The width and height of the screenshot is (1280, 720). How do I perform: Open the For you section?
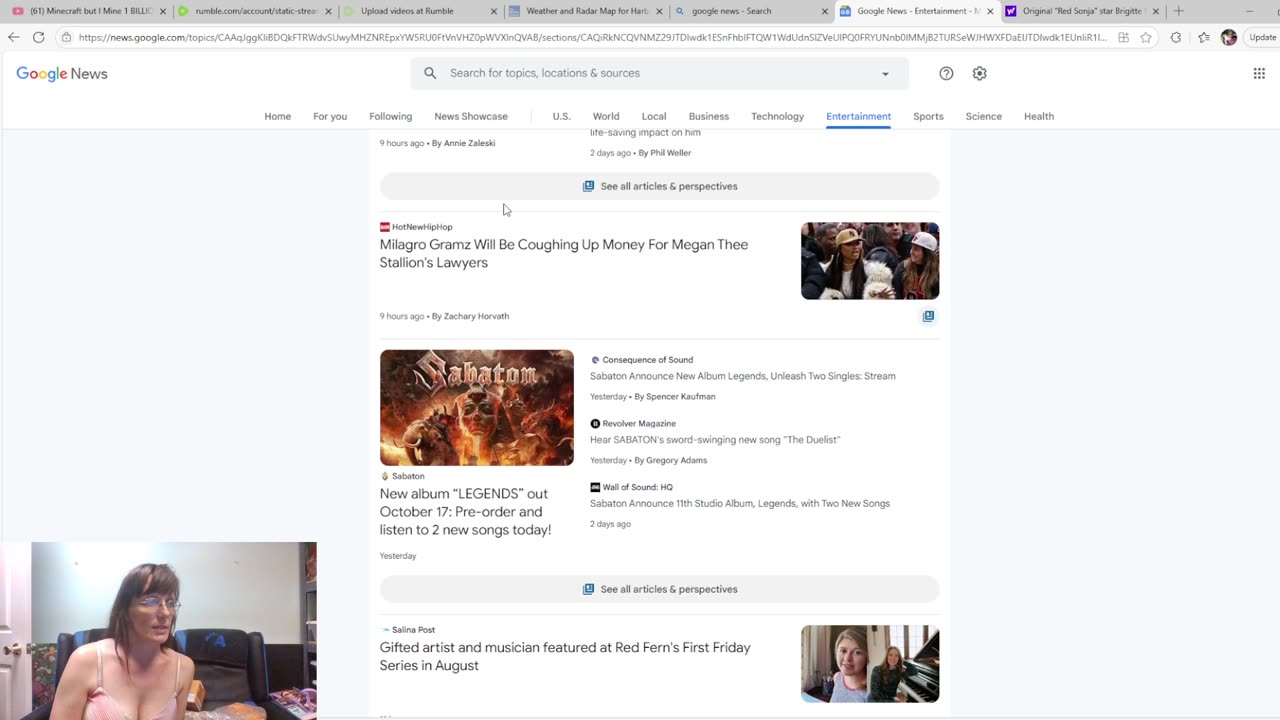pyautogui.click(x=330, y=116)
